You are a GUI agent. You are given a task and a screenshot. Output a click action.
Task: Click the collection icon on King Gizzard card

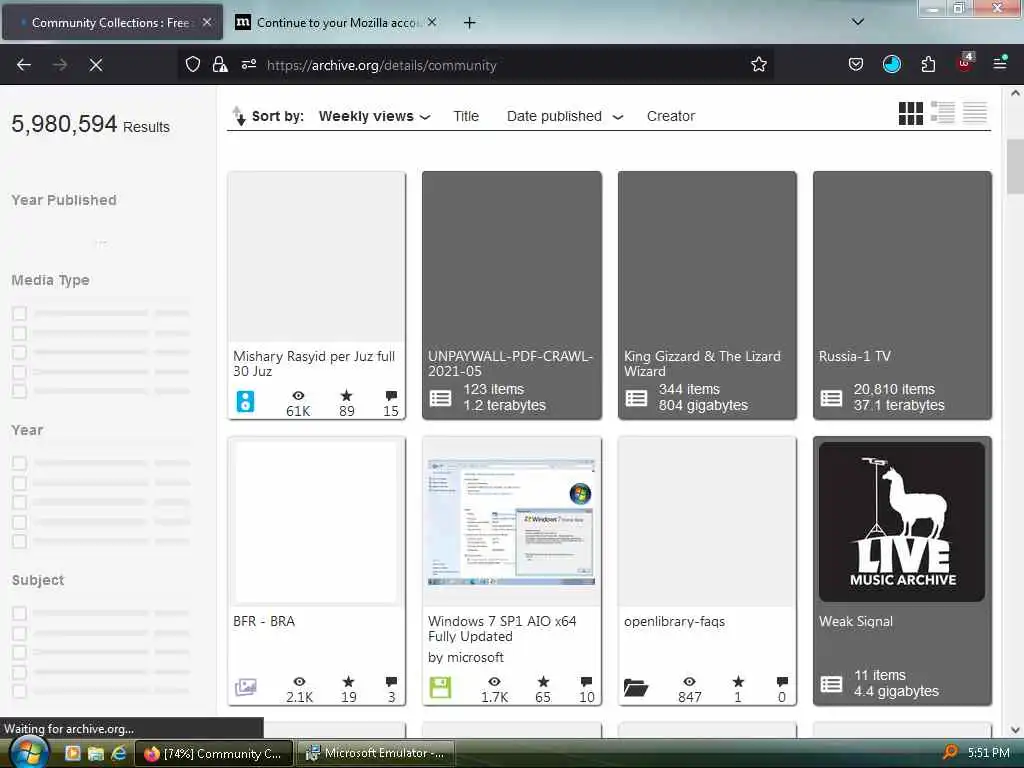pos(636,398)
